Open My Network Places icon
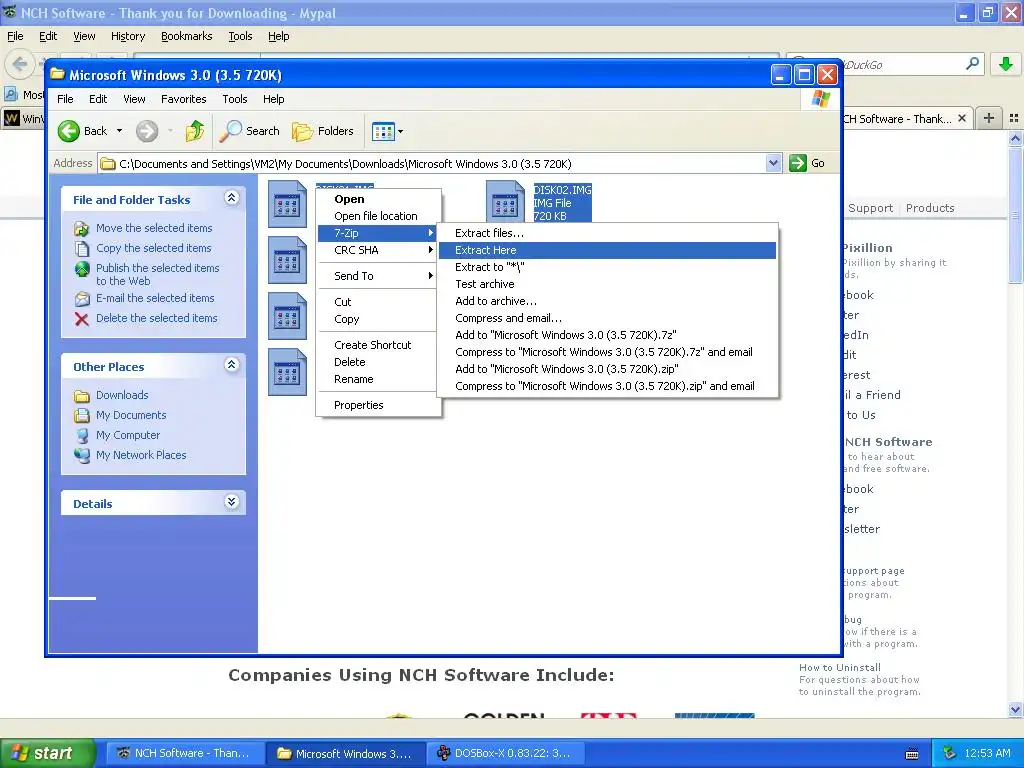 [82, 455]
